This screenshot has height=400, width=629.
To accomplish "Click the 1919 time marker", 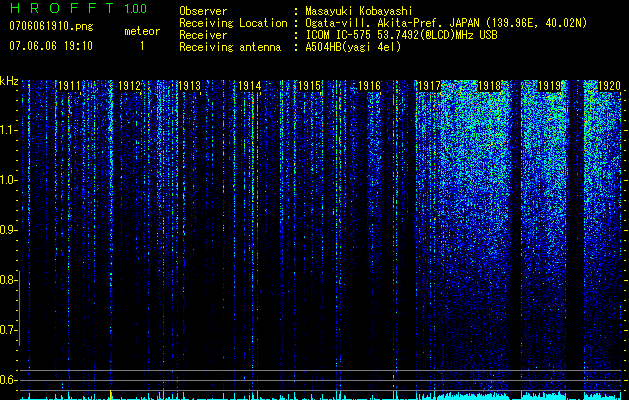I will 550,86.
